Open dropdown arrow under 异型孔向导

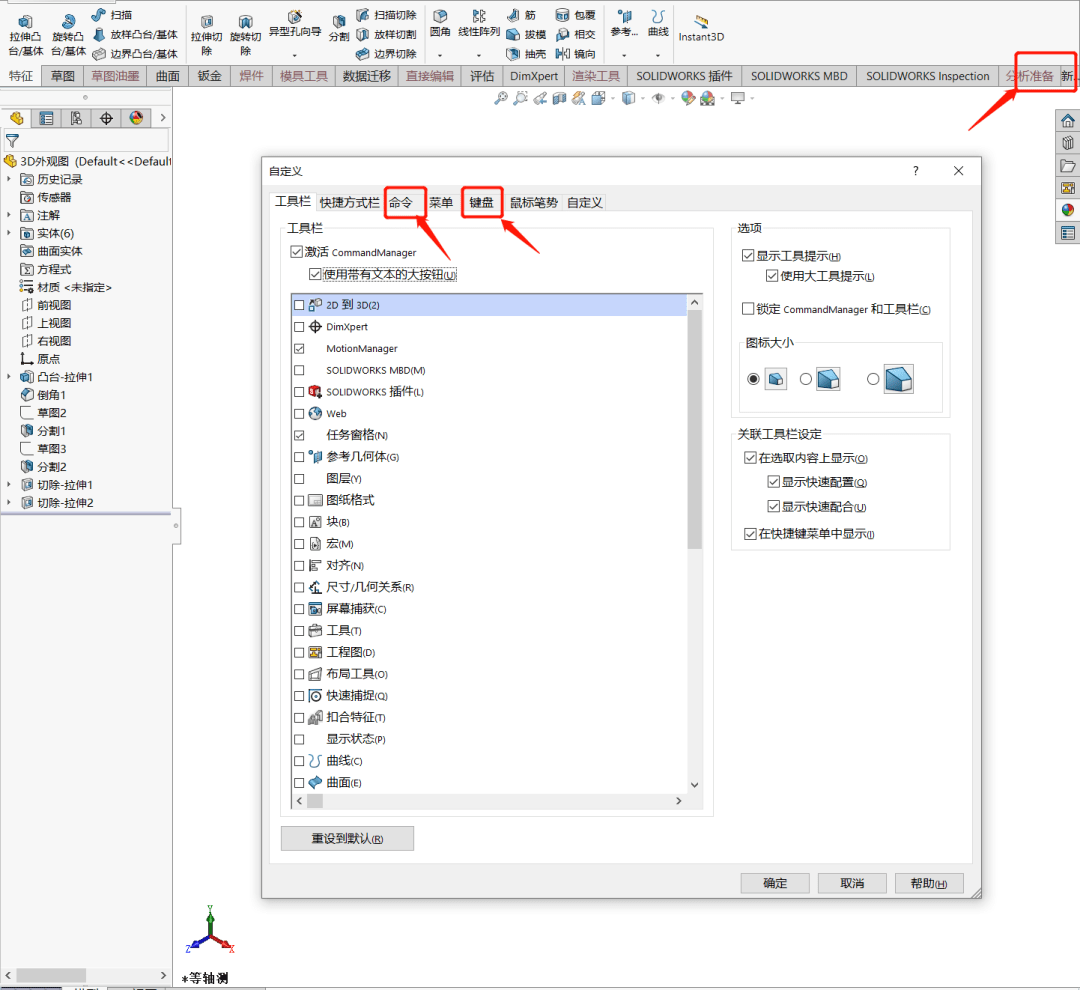click(x=295, y=55)
